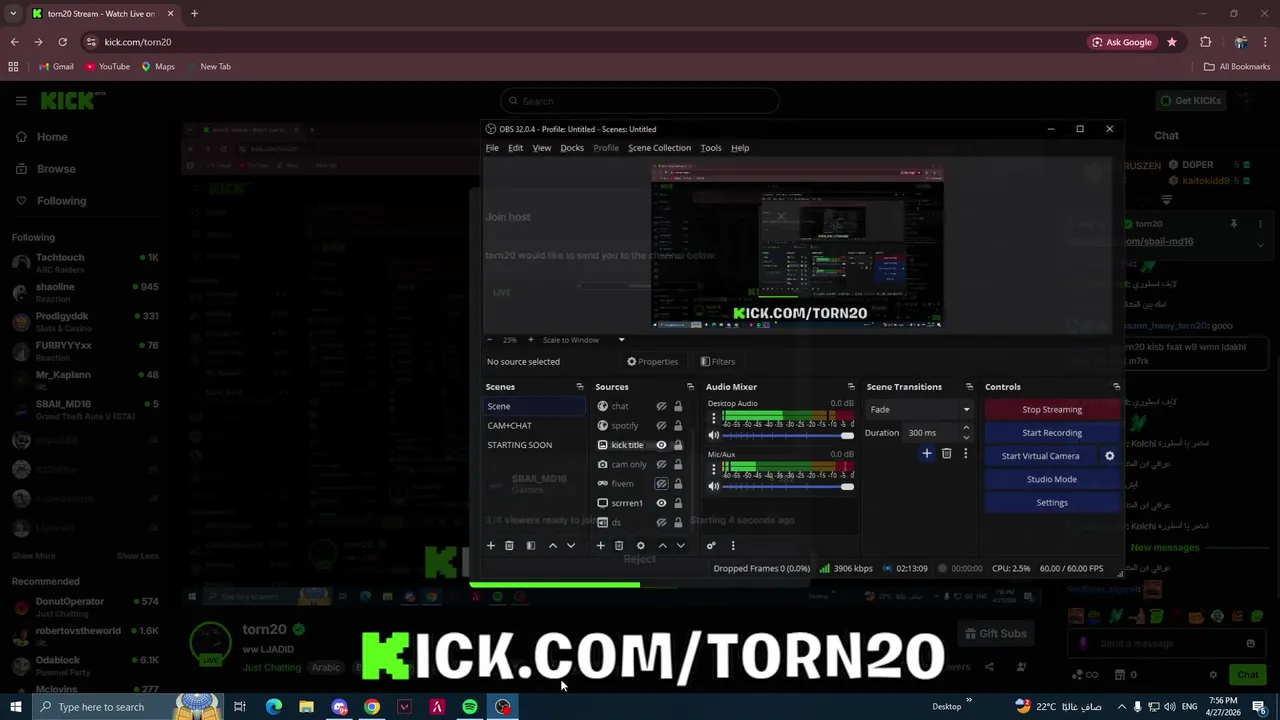Open Desktop Audio three-dot options
This screenshot has height=720, width=1280.
(x=714, y=418)
